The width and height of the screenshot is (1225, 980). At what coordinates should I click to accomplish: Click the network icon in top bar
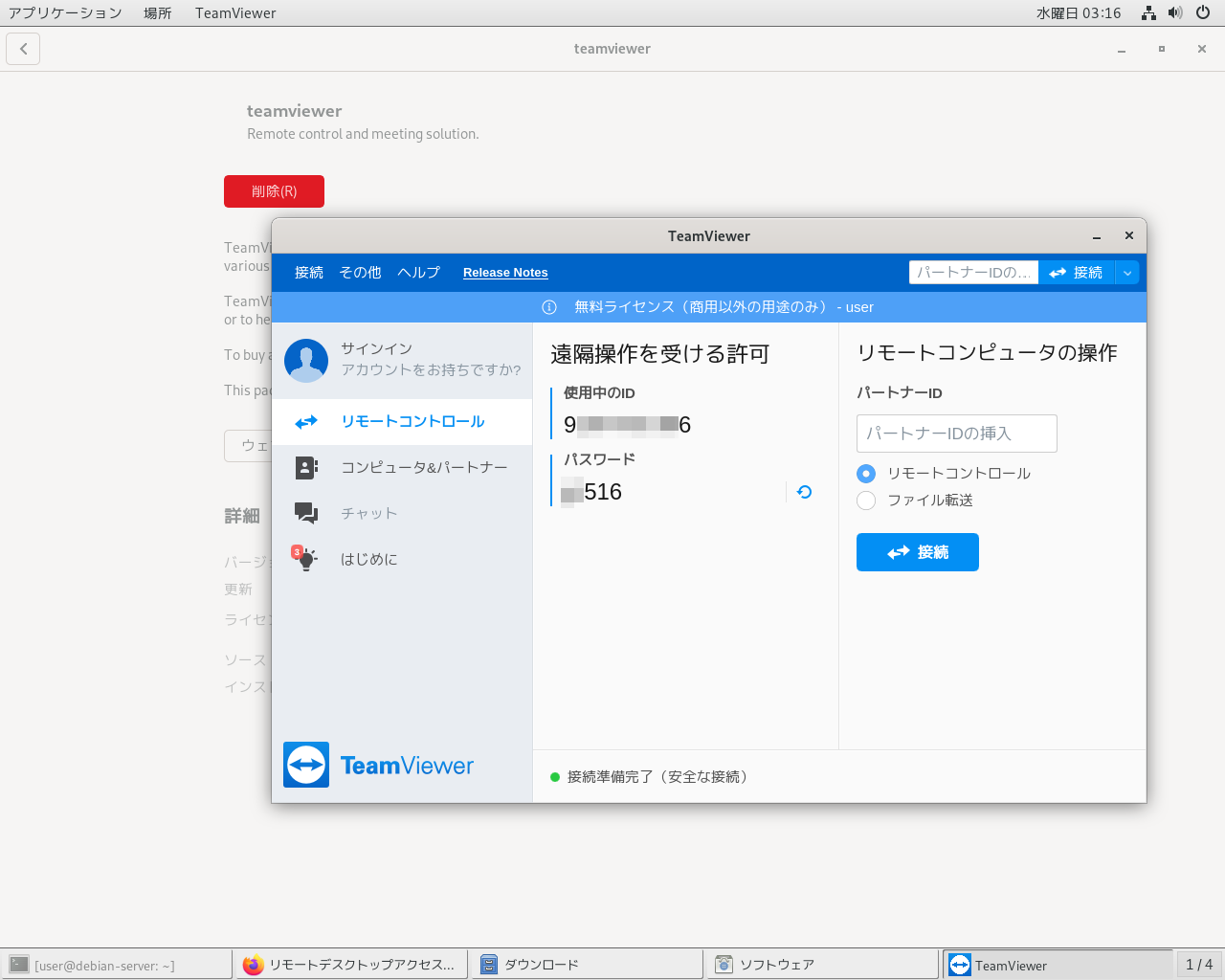(x=1148, y=12)
